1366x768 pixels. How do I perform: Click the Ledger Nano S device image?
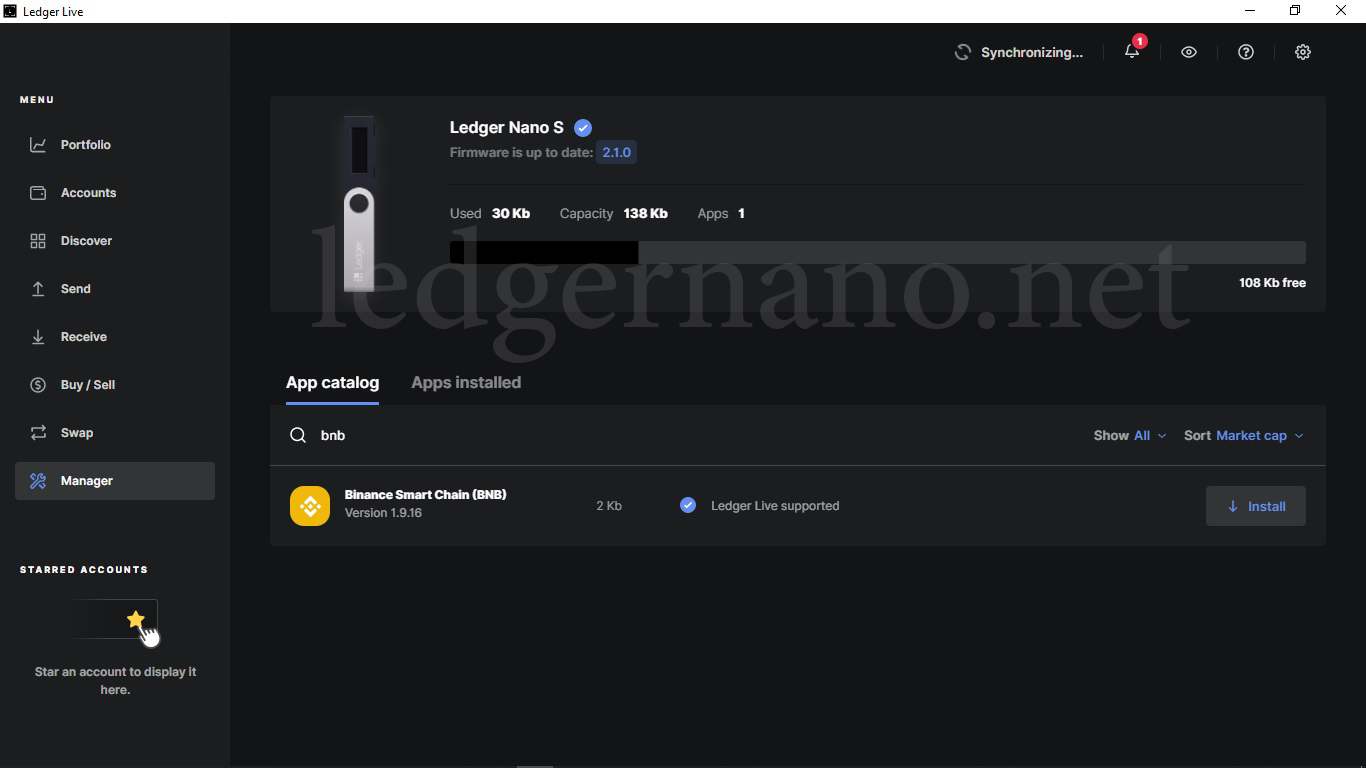click(359, 204)
